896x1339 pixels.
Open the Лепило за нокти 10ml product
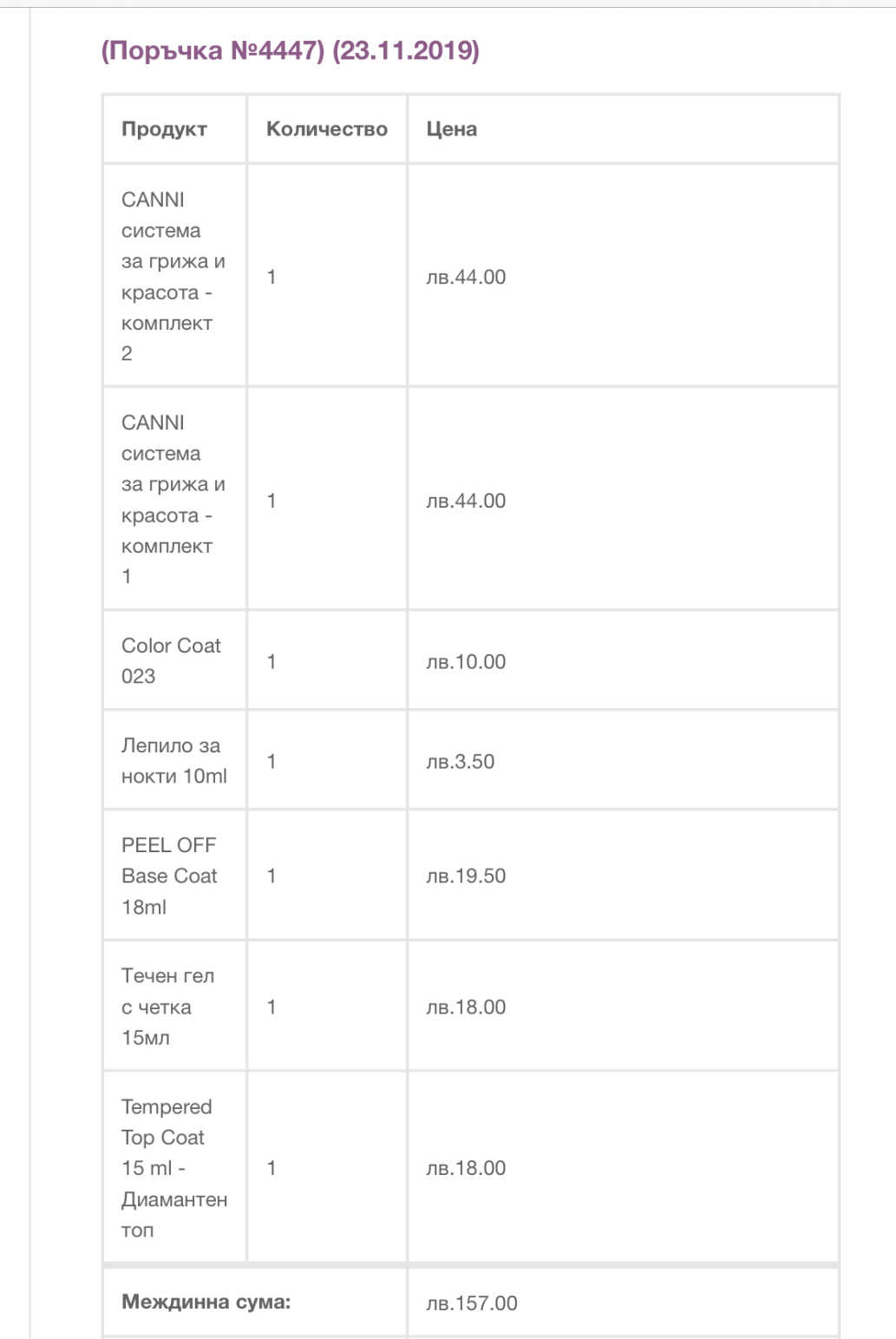click(x=173, y=760)
